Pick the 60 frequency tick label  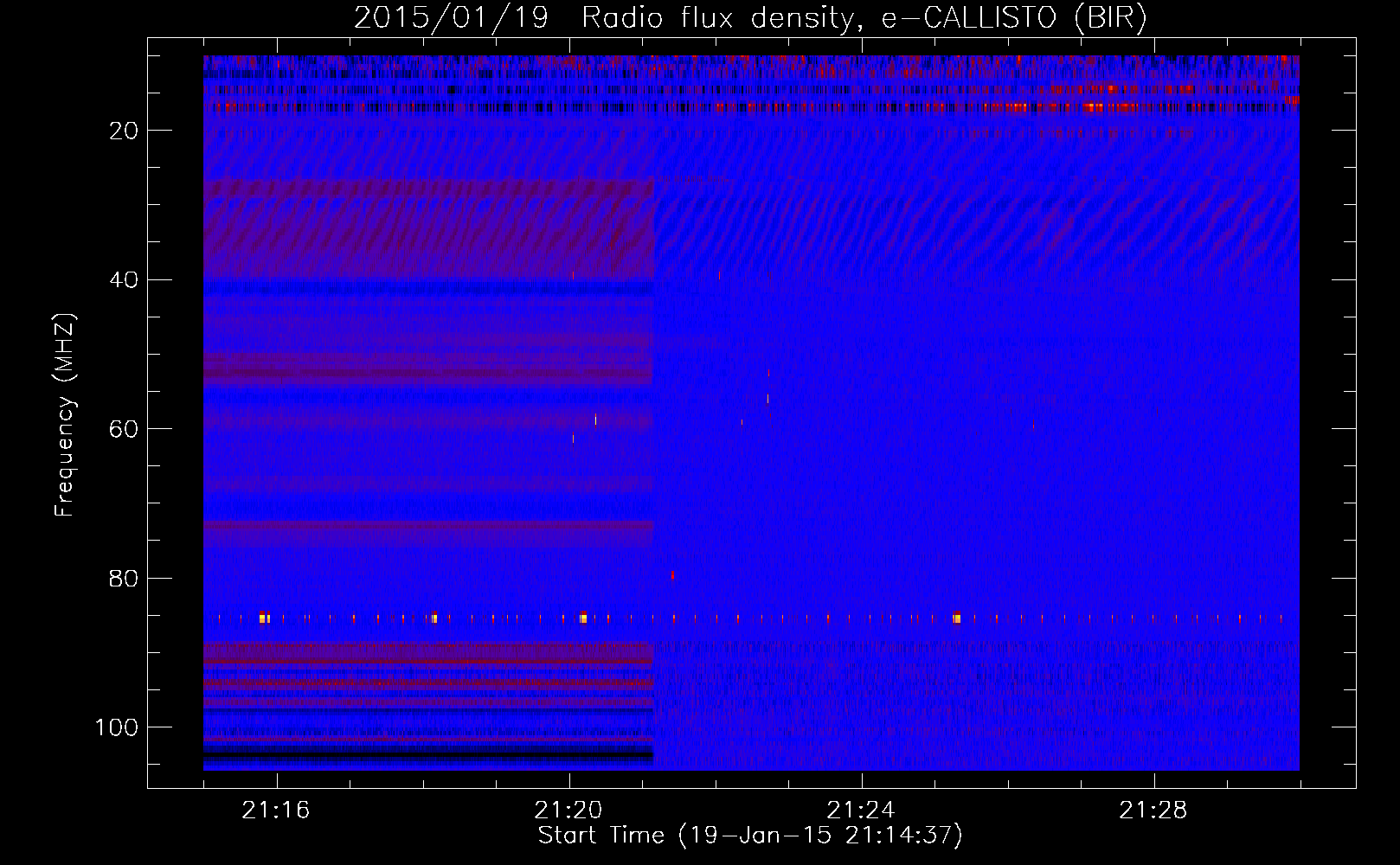coord(124,429)
